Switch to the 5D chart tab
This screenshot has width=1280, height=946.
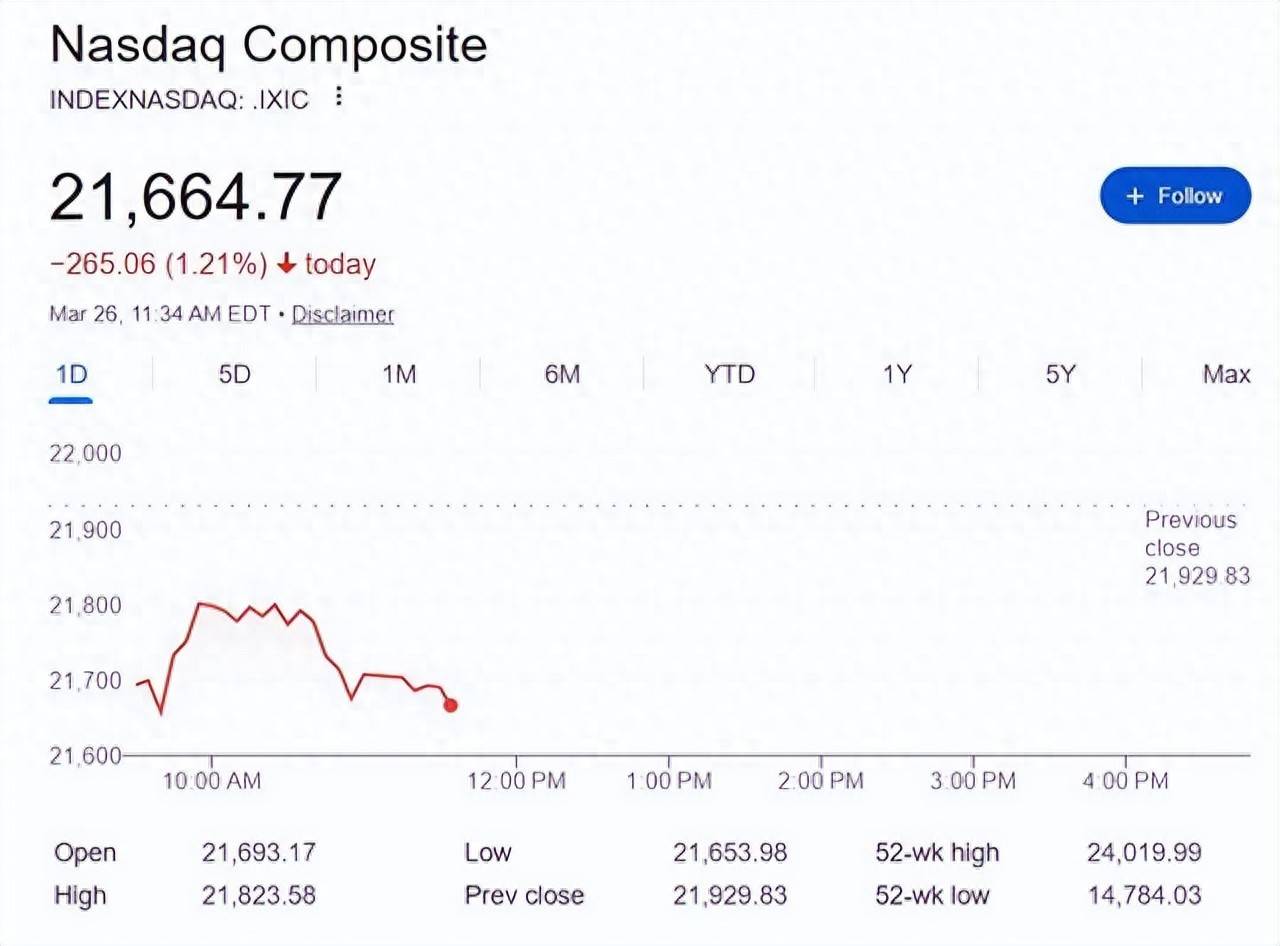coord(234,375)
